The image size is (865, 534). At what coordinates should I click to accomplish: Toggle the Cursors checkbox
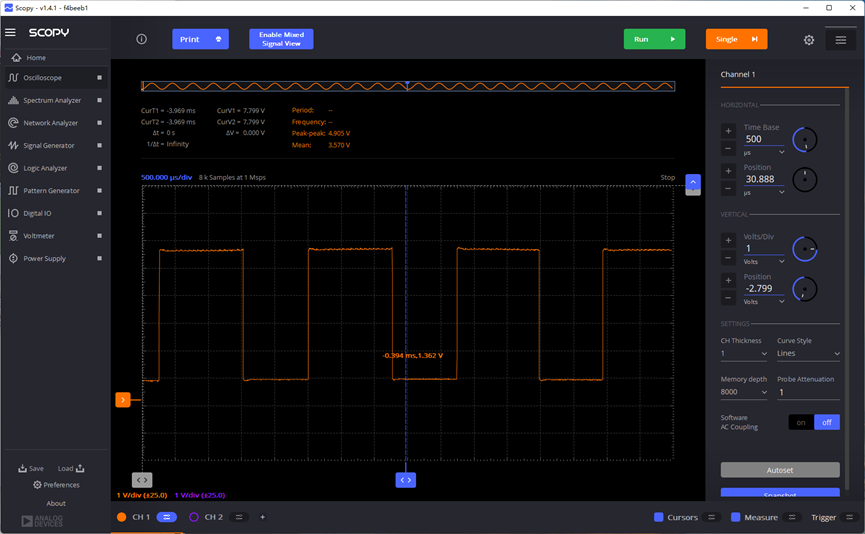coord(658,517)
